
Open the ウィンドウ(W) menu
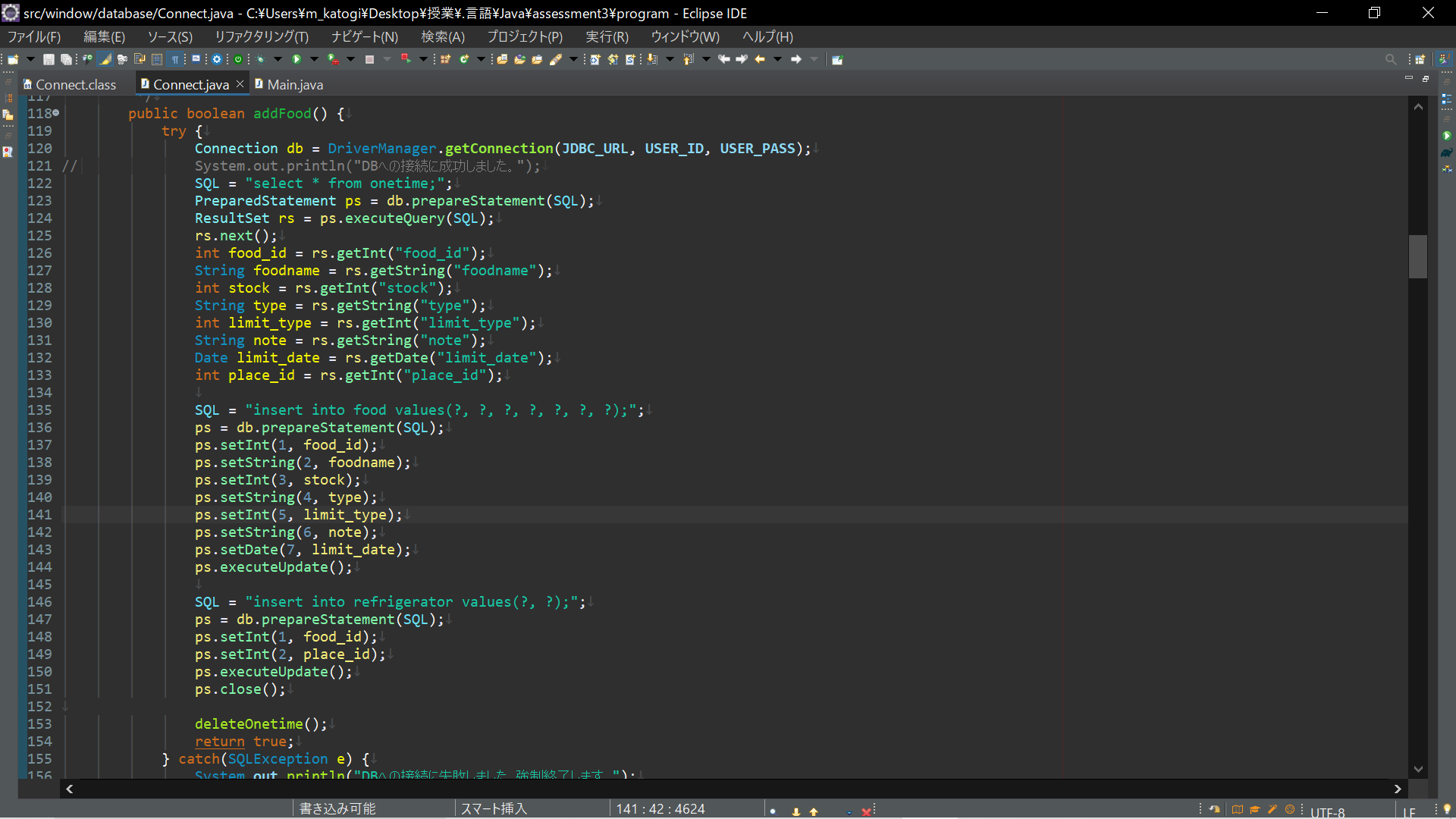coord(685,36)
